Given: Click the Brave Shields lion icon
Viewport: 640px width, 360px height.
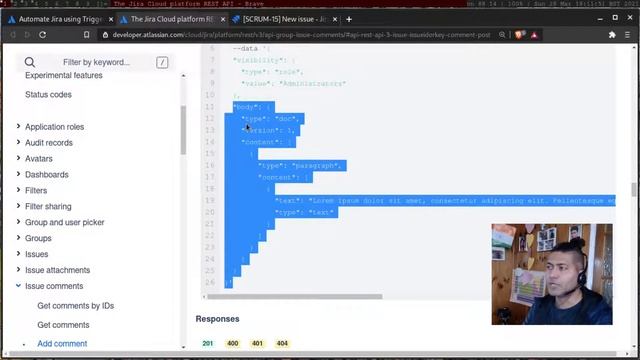Looking at the screenshot, I should coord(520,35).
